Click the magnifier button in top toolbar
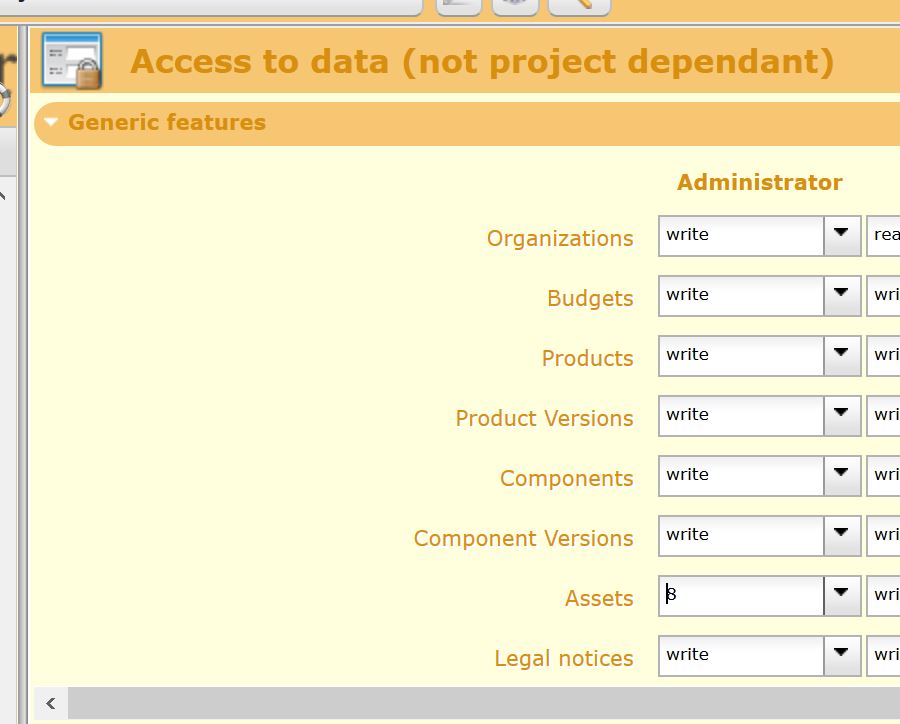The height and width of the screenshot is (724, 900). [x=580, y=5]
